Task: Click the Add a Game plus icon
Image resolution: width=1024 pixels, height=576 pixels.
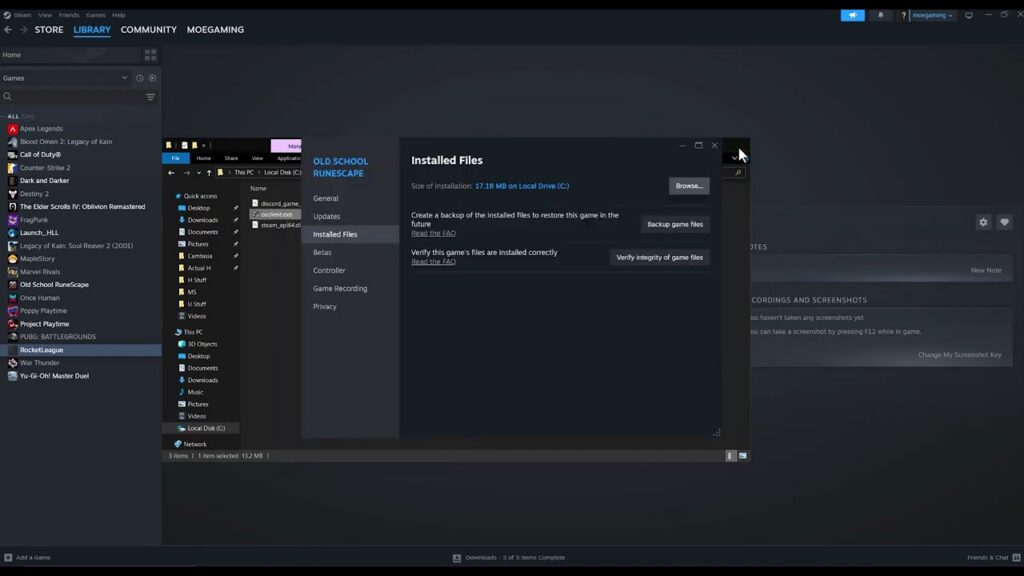Action: click(8, 558)
